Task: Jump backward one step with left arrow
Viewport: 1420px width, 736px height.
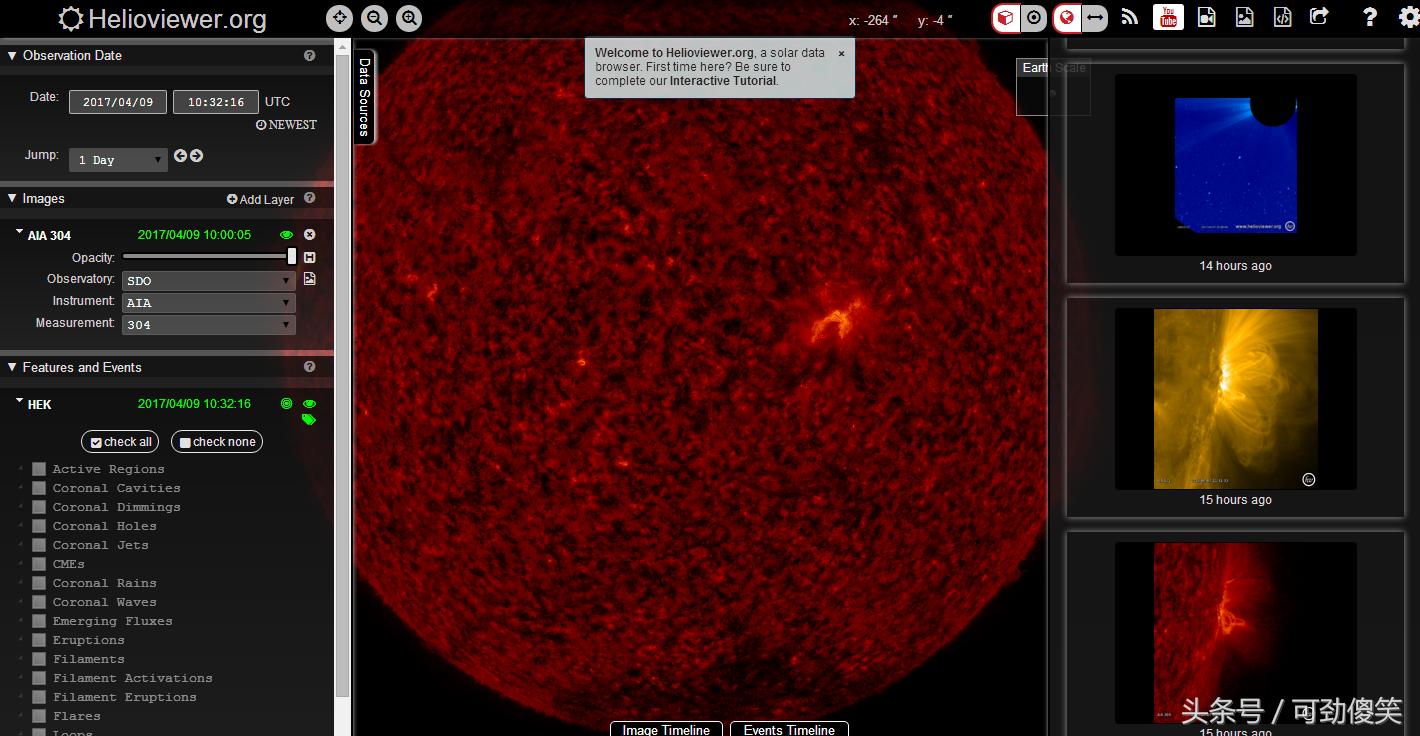Action: (180, 156)
